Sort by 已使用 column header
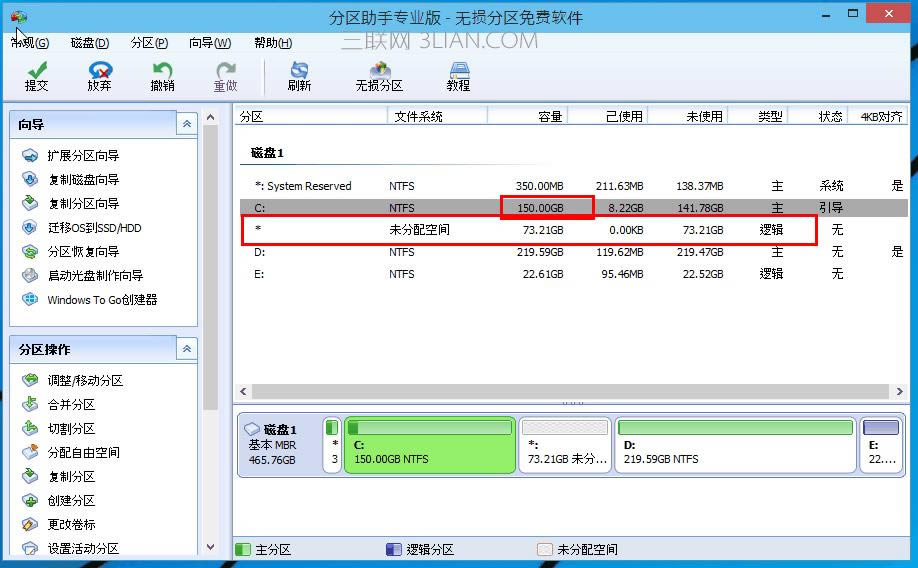Screen dimensions: 918x568 point(608,117)
